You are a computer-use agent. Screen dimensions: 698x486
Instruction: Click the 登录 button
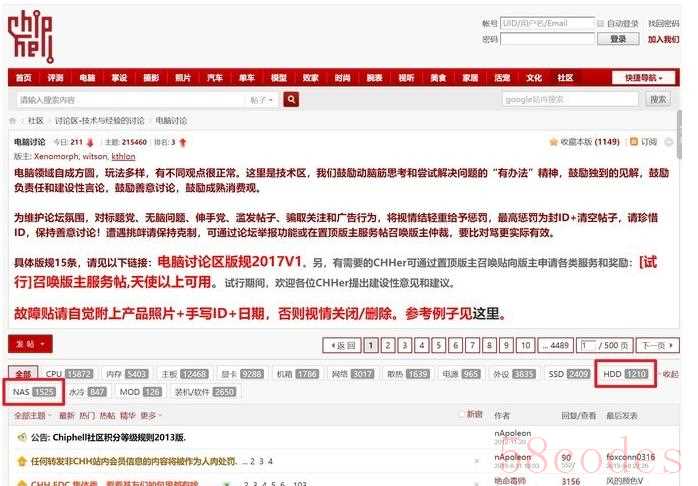618,39
